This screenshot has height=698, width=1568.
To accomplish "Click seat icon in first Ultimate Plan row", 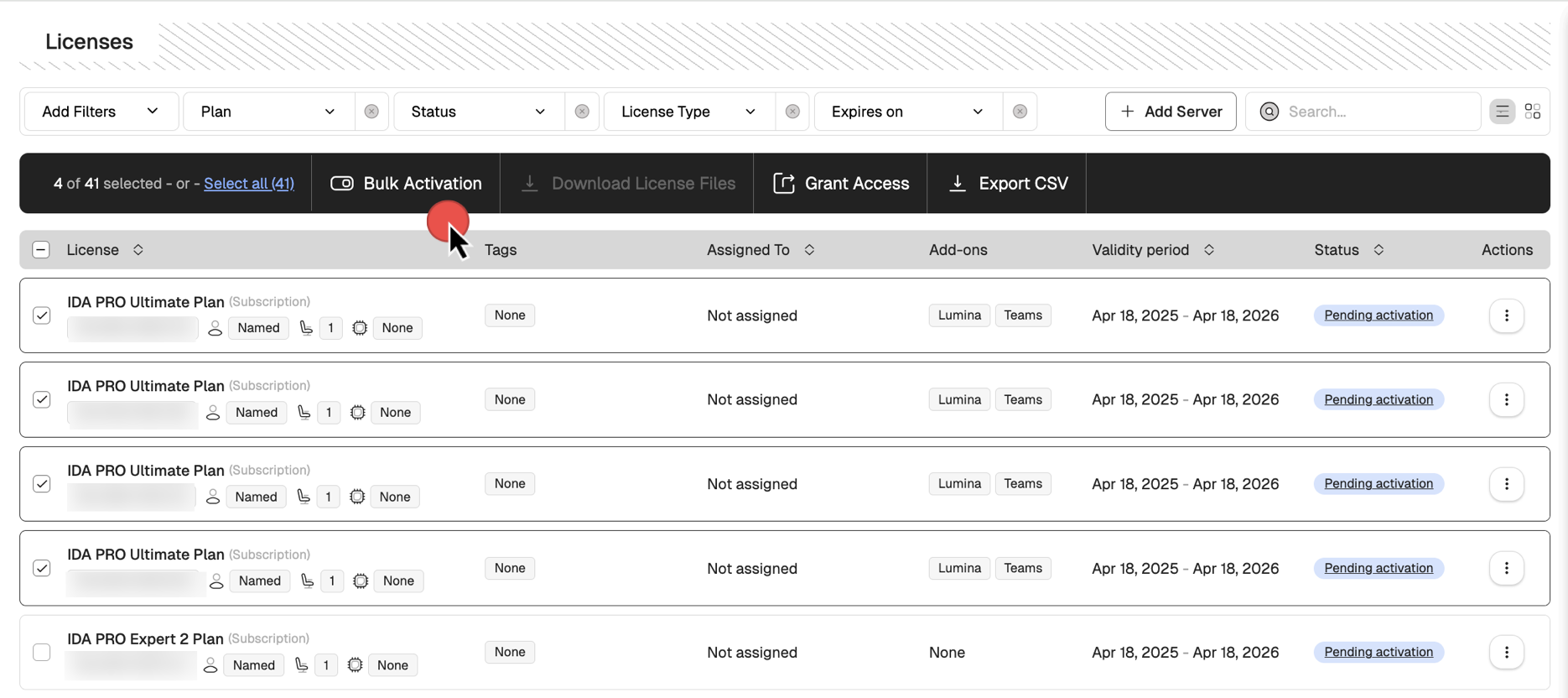I will (306, 328).
